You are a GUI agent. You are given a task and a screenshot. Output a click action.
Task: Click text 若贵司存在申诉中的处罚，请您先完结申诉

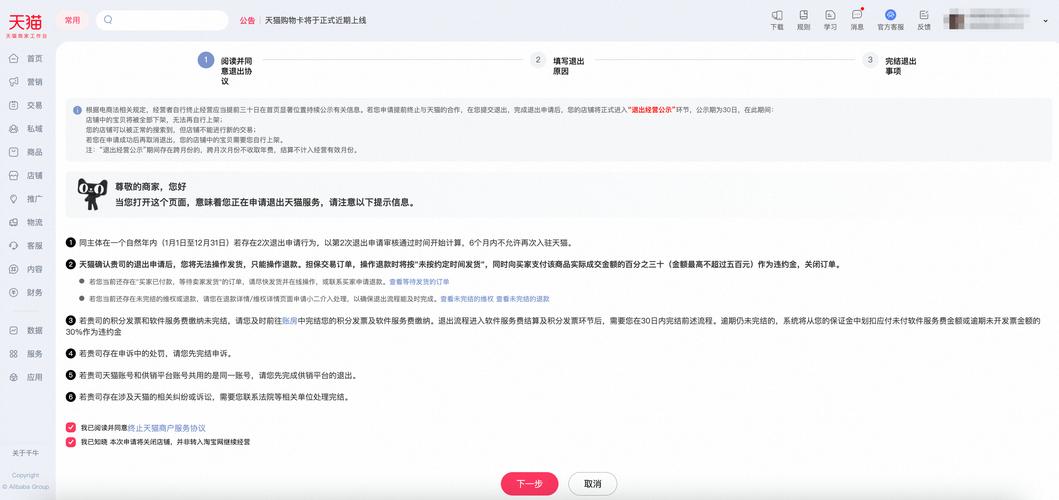155,353
